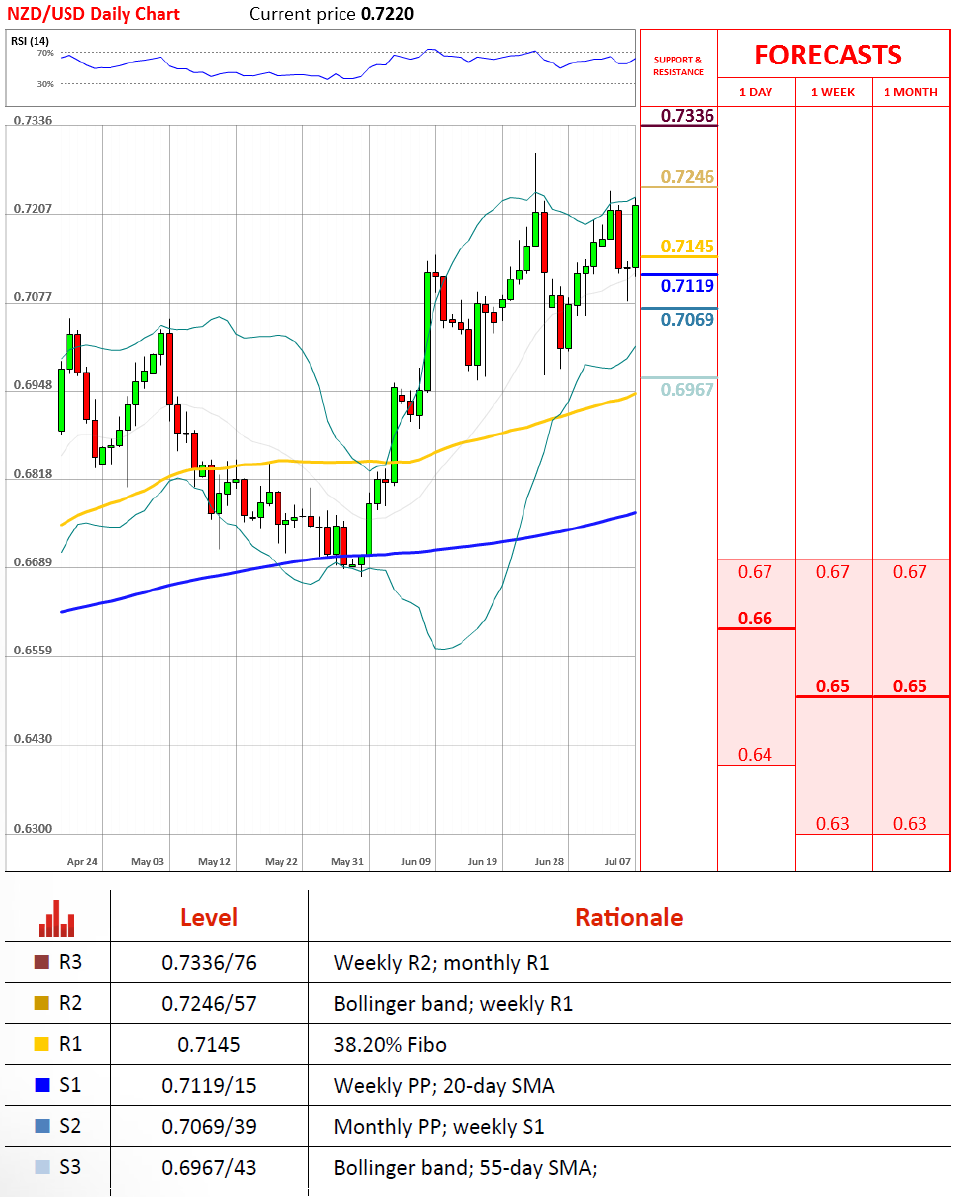Click the NZD/USD Daily Chart title
Screen dimensions: 966x1197
click(94, 14)
